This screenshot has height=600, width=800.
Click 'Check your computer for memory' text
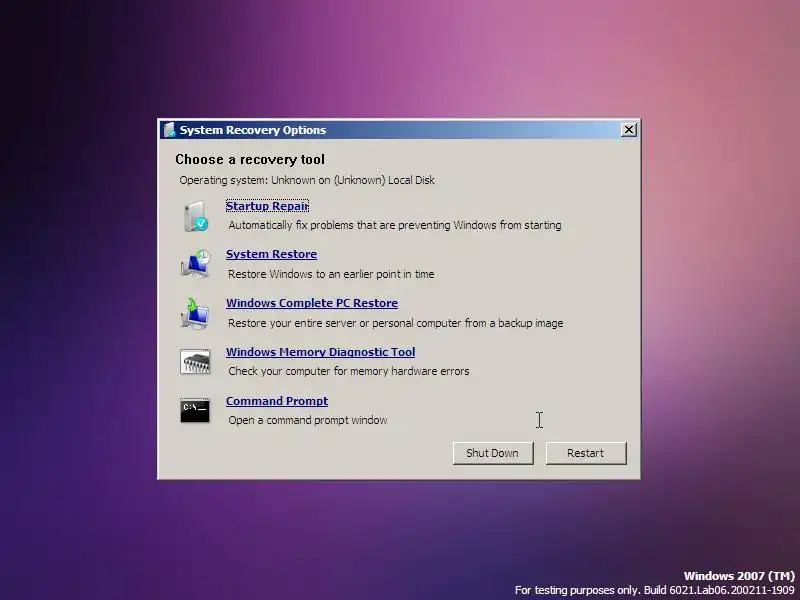point(348,371)
